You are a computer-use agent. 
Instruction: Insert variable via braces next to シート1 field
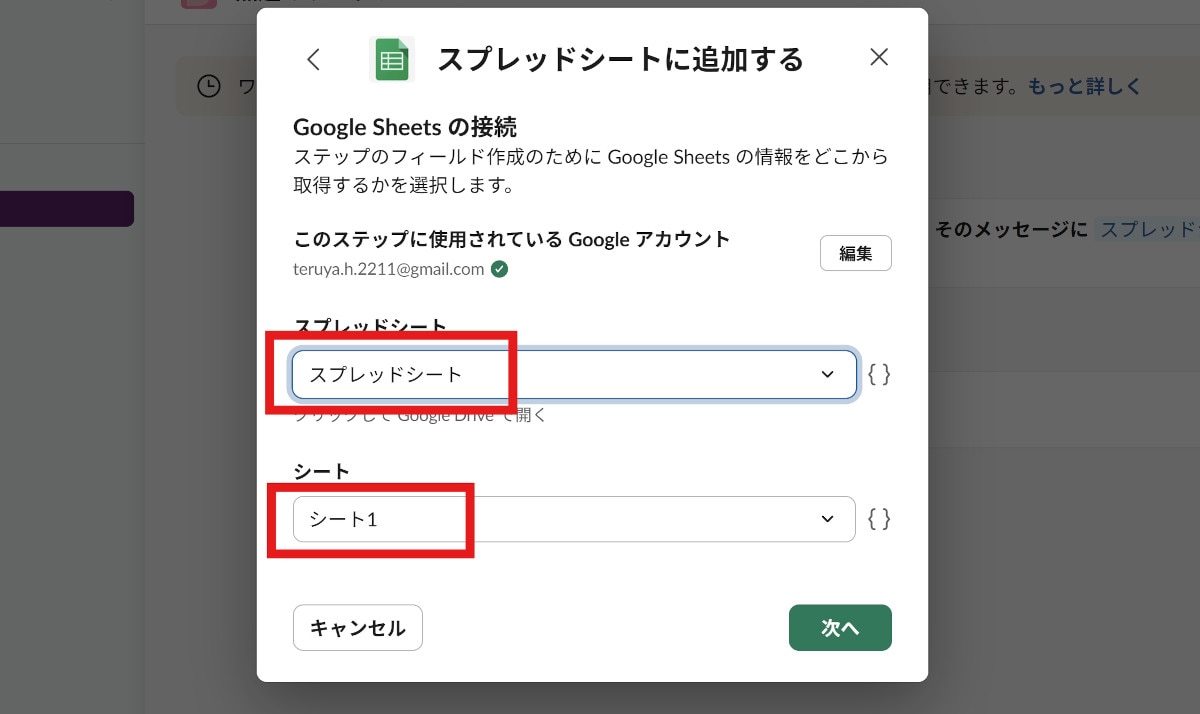[x=879, y=519]
